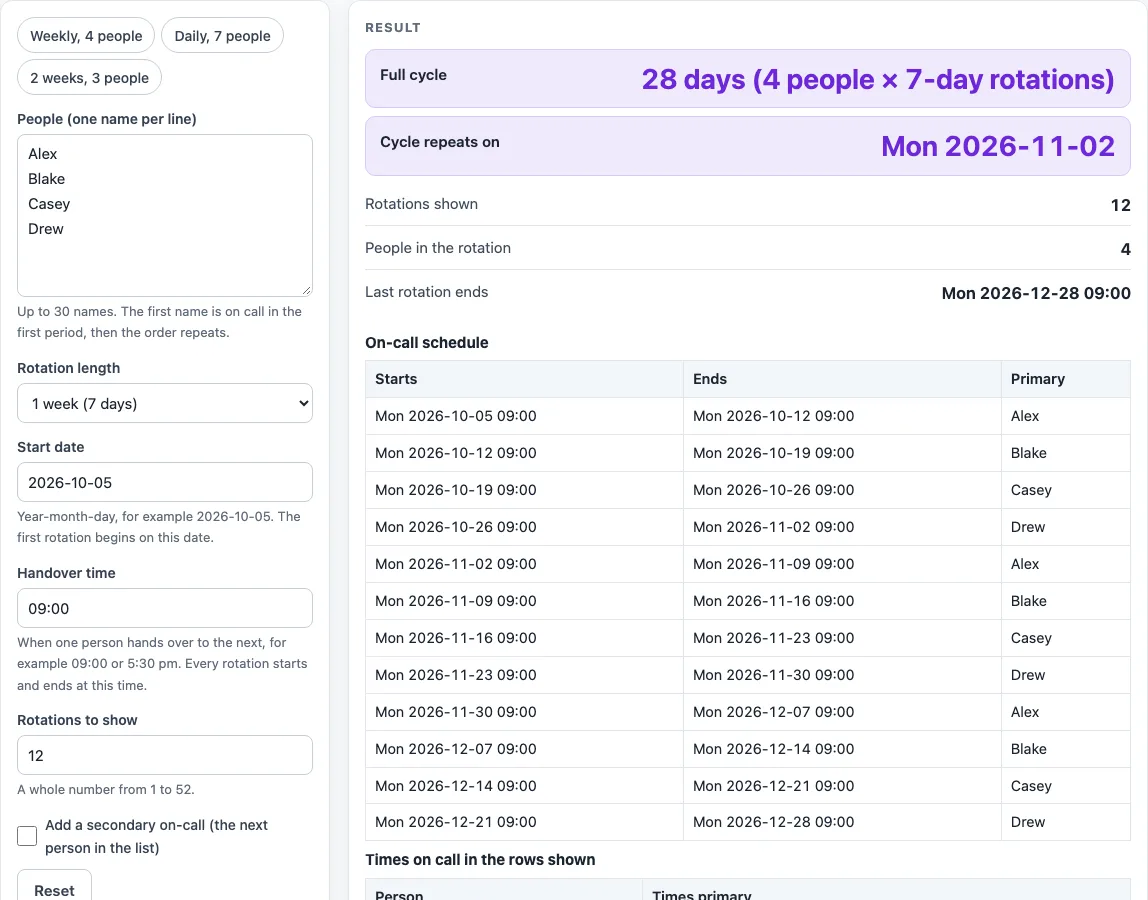Apply the "Daily, 7 people" preset
Viewport: 1148px width, 900px height.
click(x=223, y=36)
